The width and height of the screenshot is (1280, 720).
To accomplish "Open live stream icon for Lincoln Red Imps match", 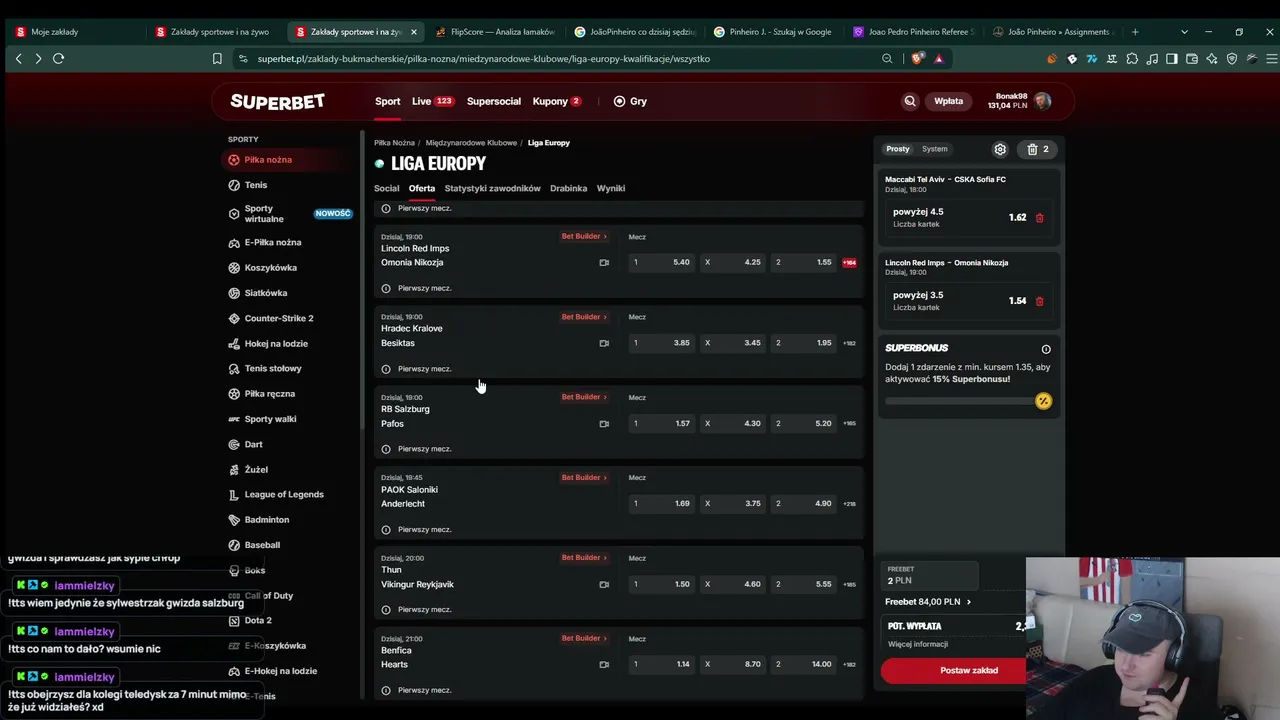I will [x=604, y=263].
